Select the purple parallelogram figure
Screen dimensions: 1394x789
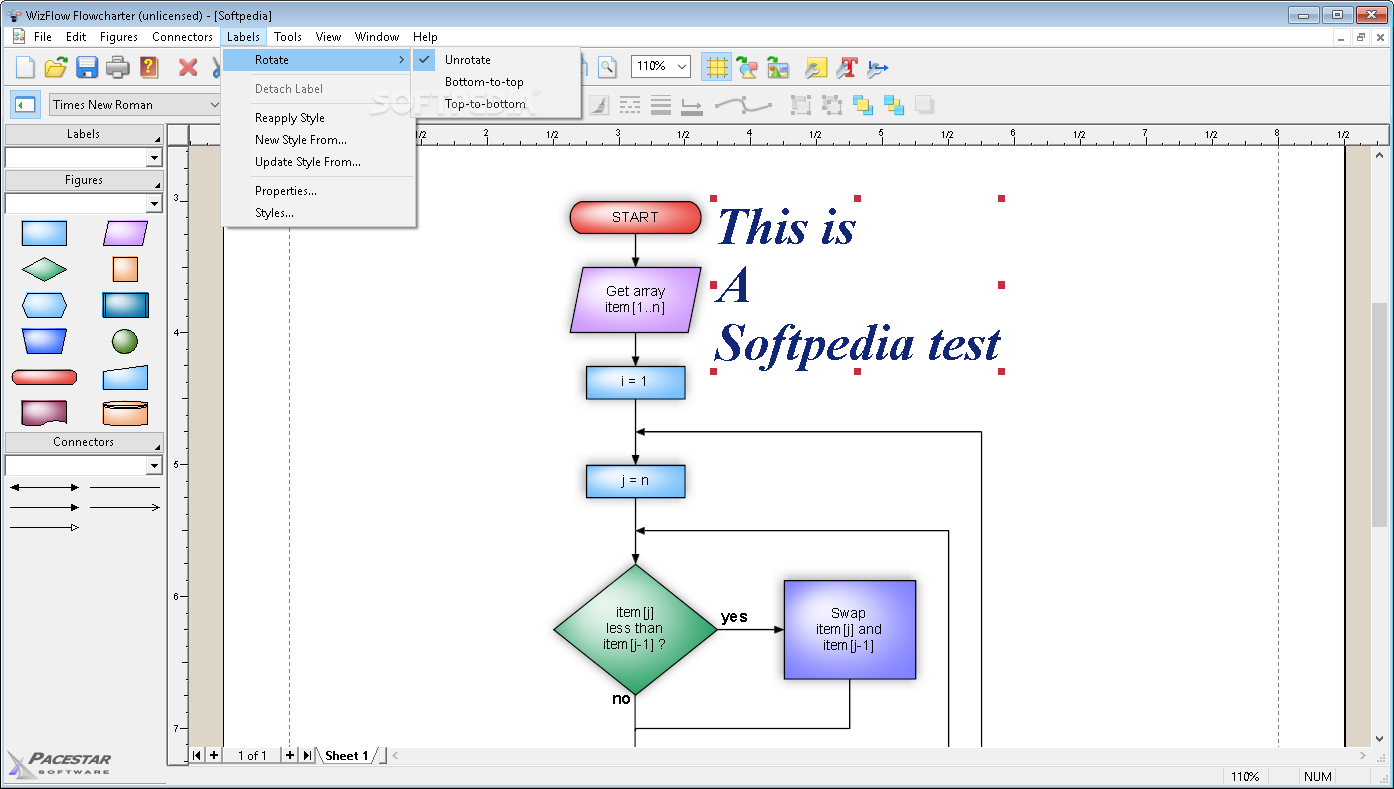click(125, 233)
